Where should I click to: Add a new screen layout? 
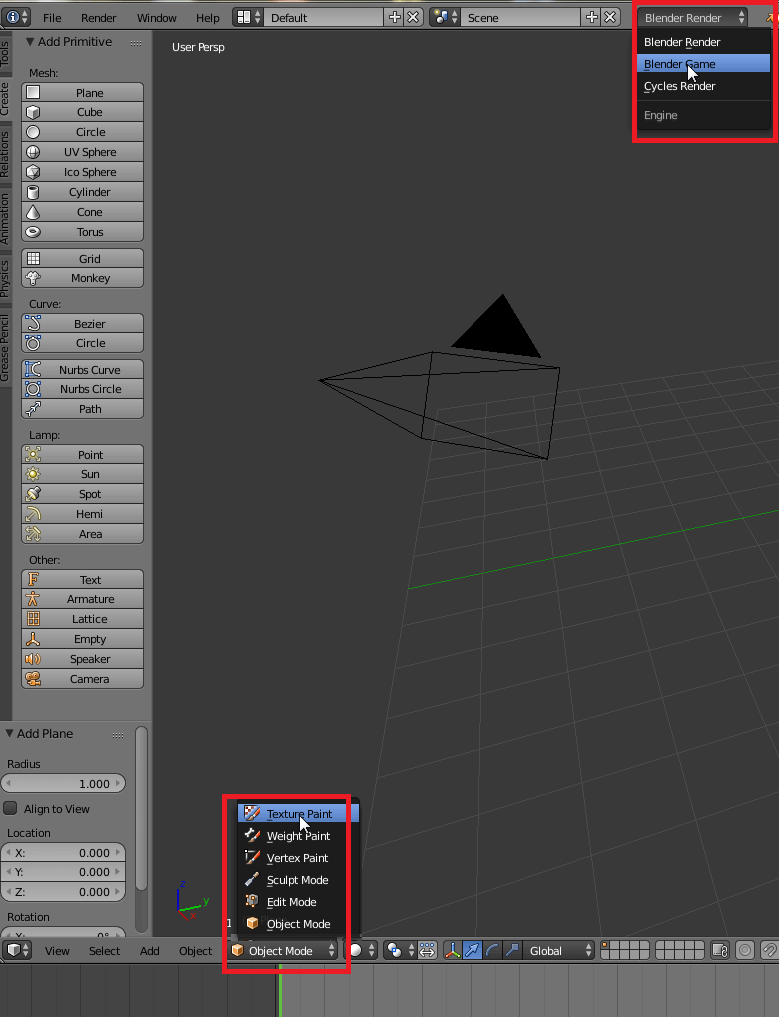pyautogui.click(x=395, y=18)
